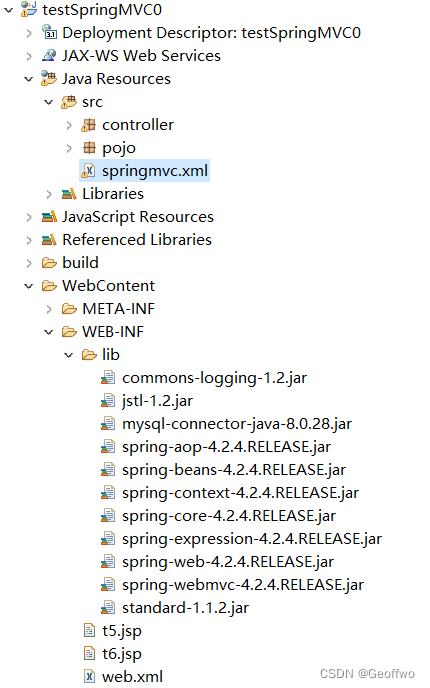The height and width of the screenshot is (688, 430).
Task: Select spring-core-4.2.4.RELEASE.jar
Action: pos(229,516)
